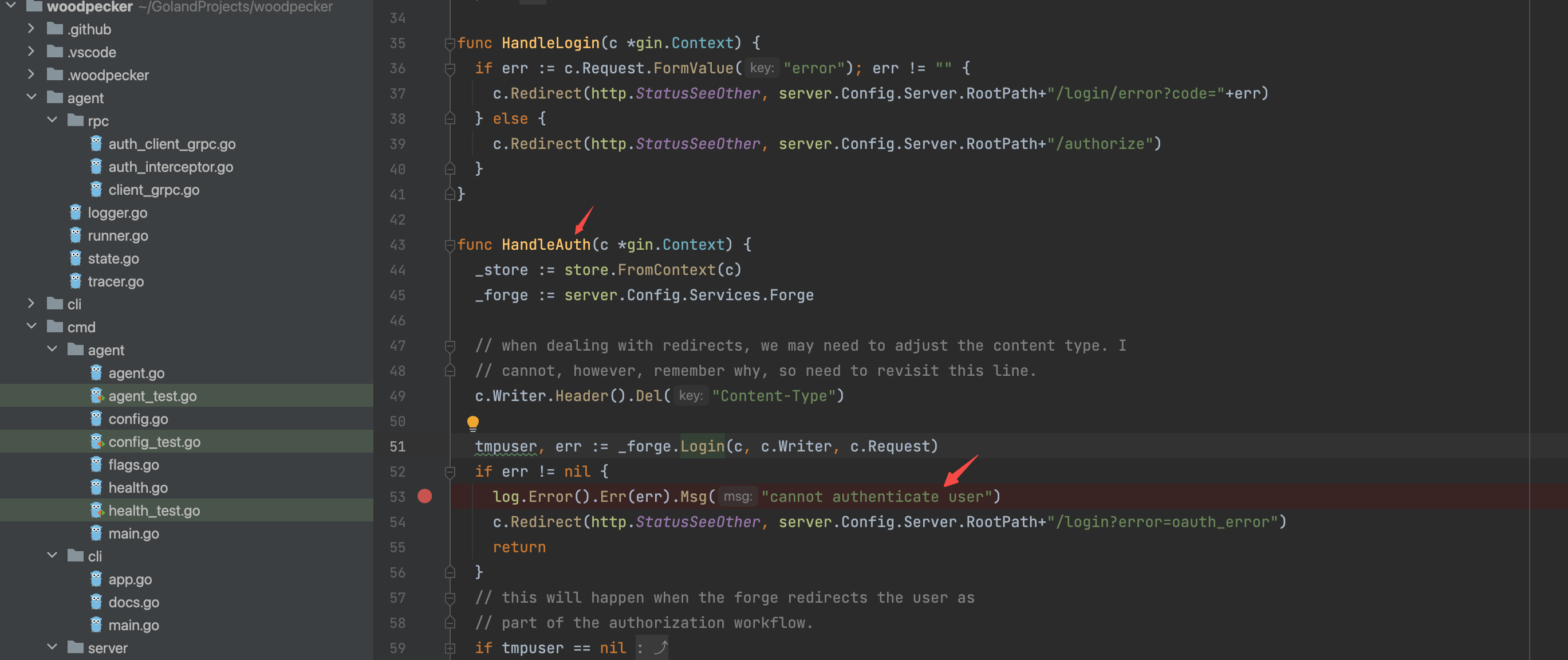Collapse the cli folder under cmd
1568x660 pixels.
click(x=52, y=555)
